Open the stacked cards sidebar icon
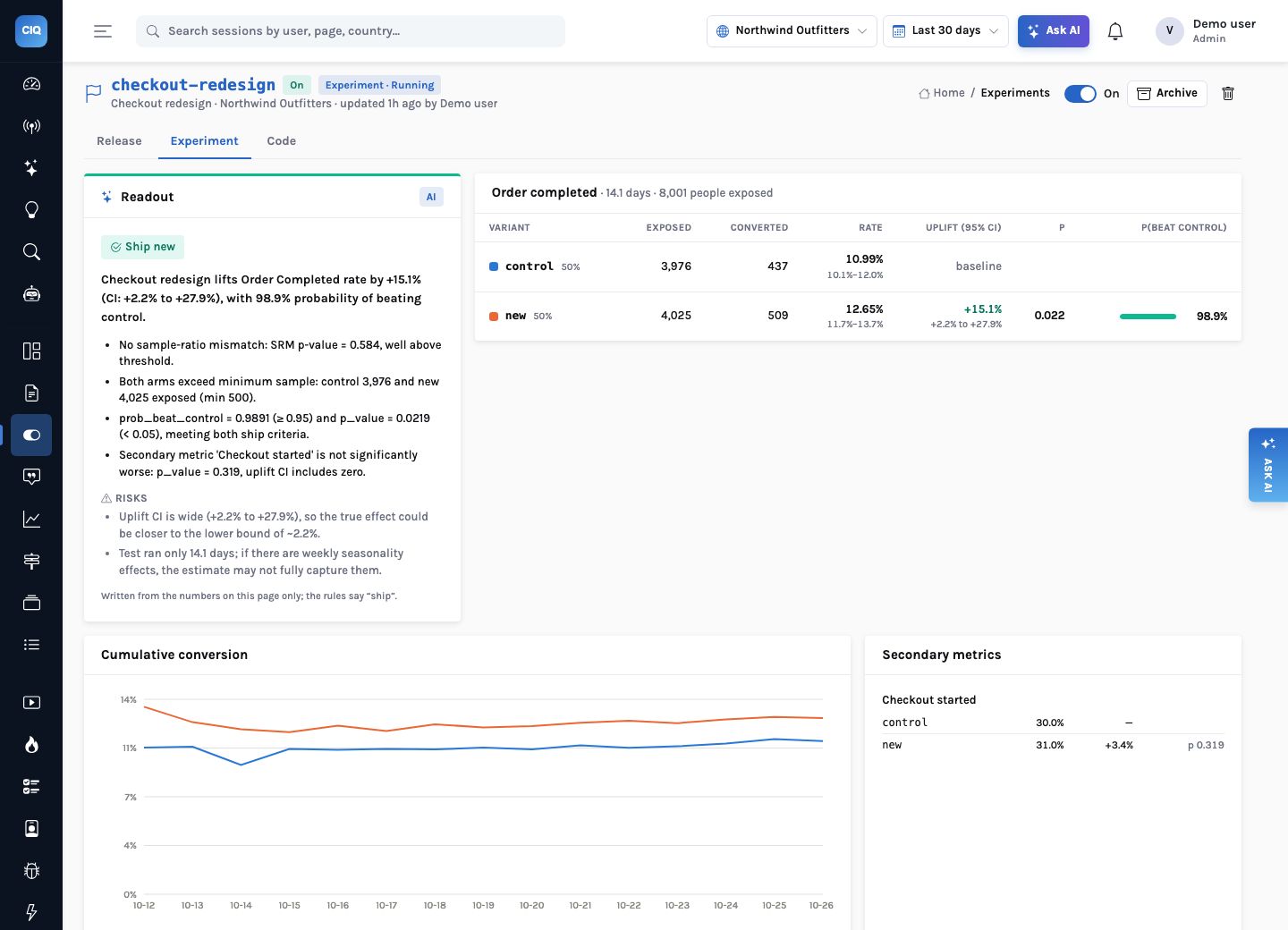The height and width of the screenshot is (930, 1288). coord(31,603)
